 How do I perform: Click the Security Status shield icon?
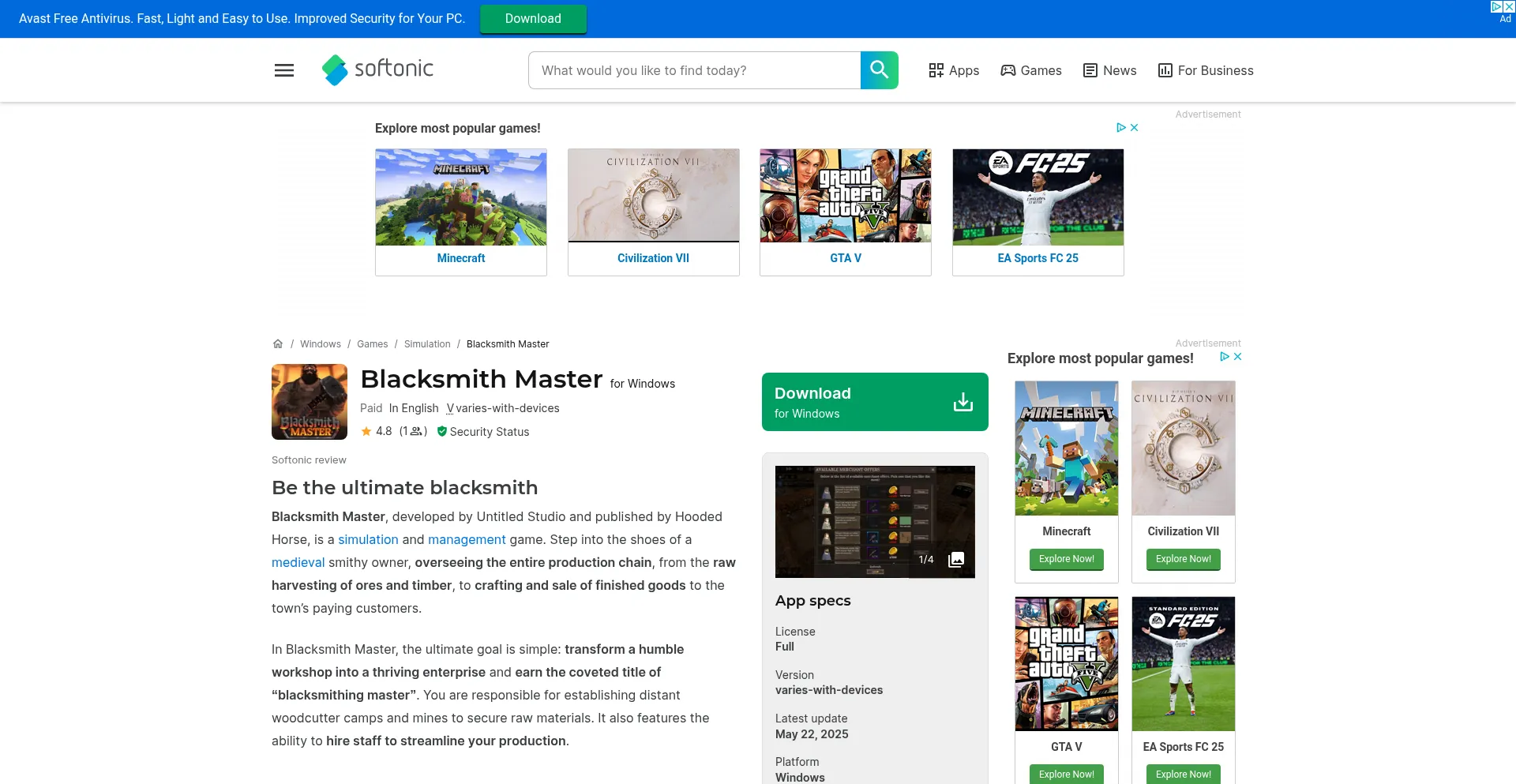click(x=443, y=432)
